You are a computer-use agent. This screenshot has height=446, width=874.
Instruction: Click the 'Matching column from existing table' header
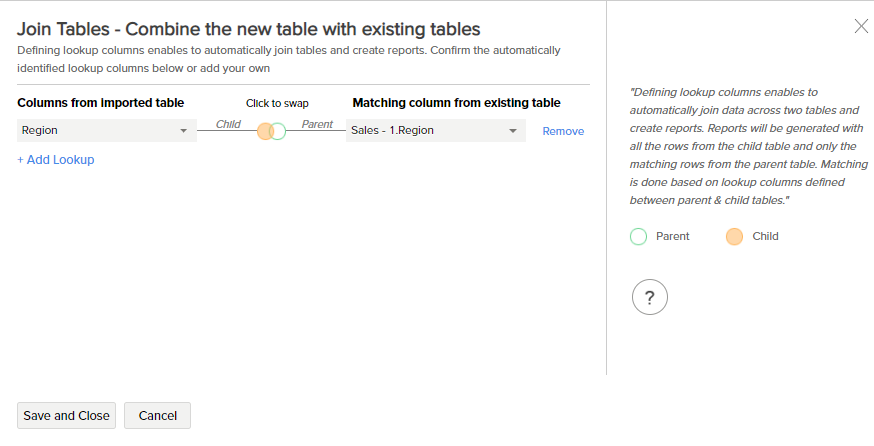coord(456,103)
